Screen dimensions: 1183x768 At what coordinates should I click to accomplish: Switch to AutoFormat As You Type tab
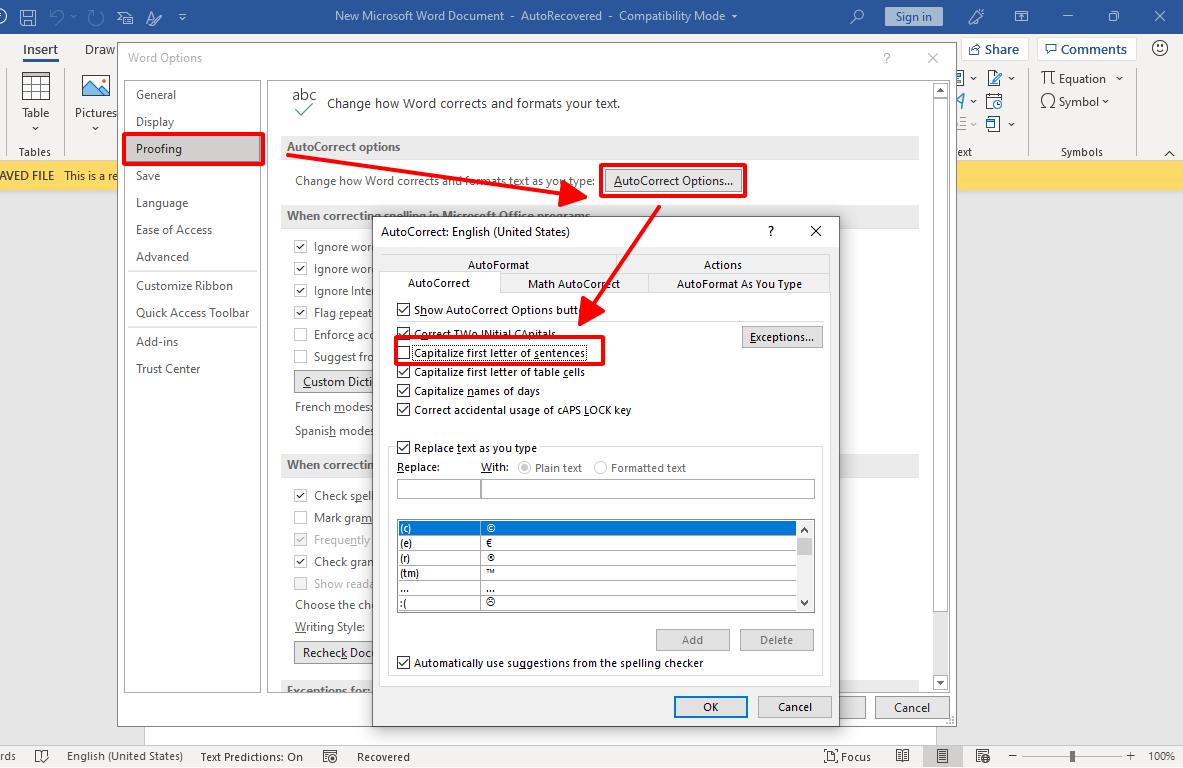739,284
